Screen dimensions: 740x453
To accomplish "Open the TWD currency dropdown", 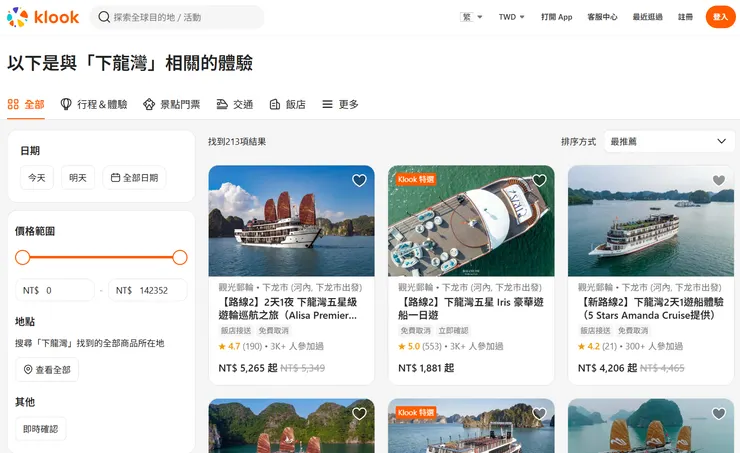I will (512, 17).
